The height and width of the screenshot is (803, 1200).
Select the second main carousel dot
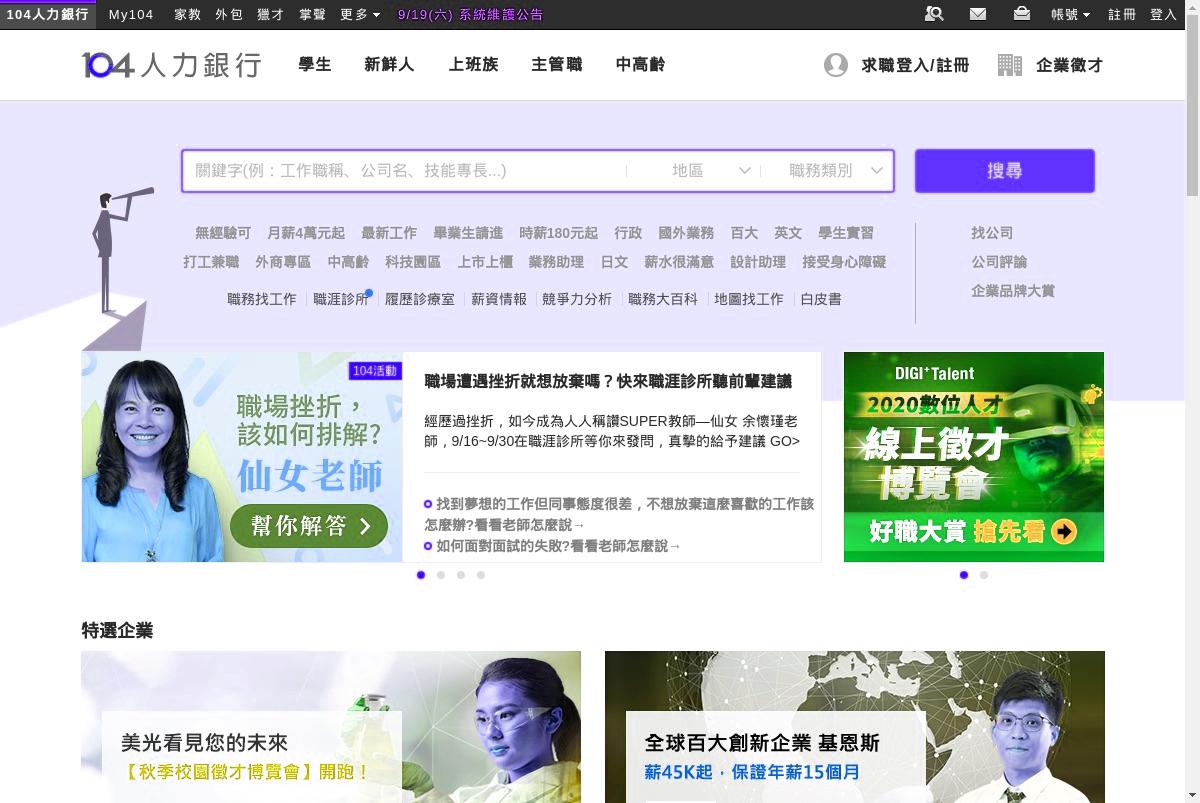pyautogui.click(x=441, y=575)
